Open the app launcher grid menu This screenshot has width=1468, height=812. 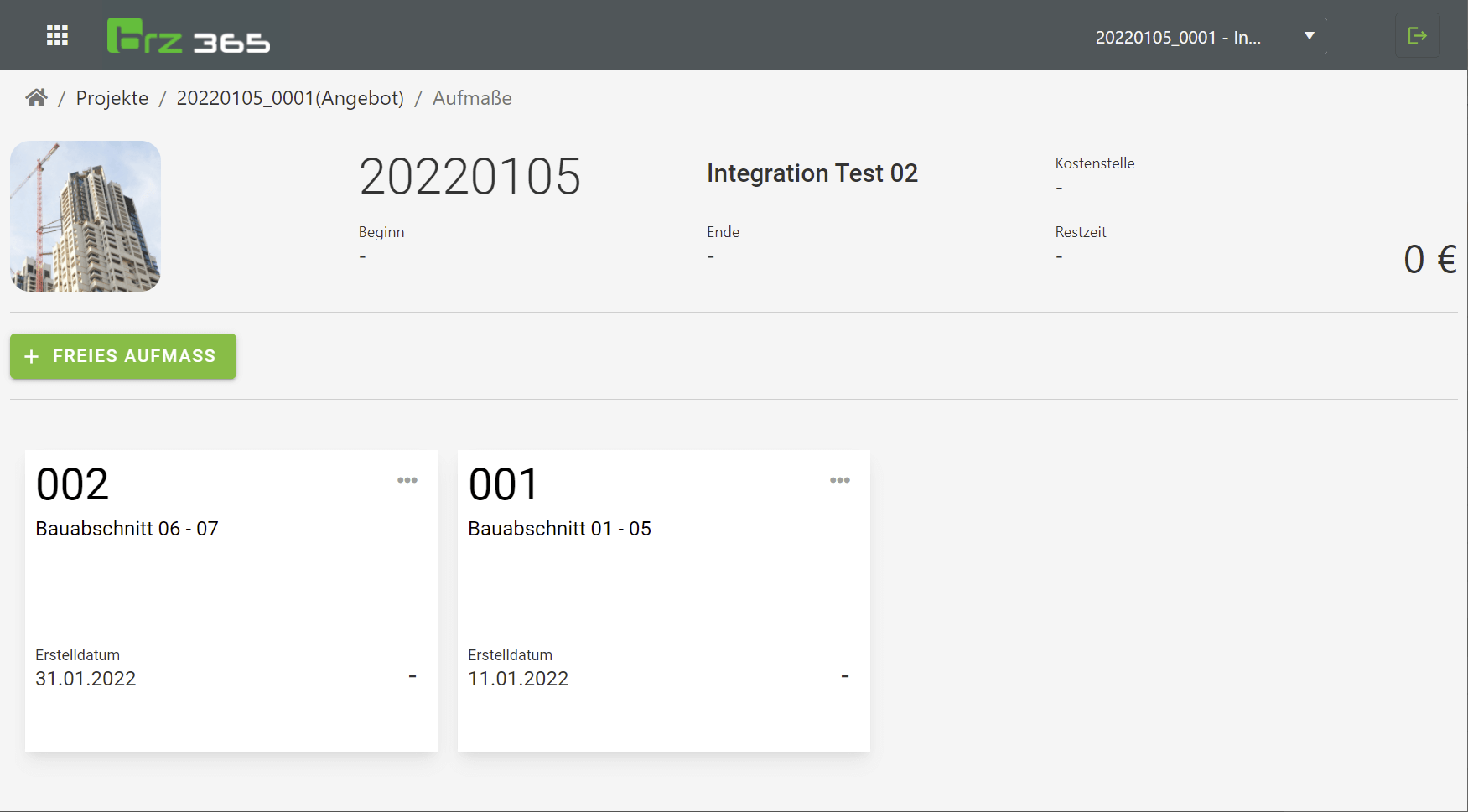click(57, 35)
